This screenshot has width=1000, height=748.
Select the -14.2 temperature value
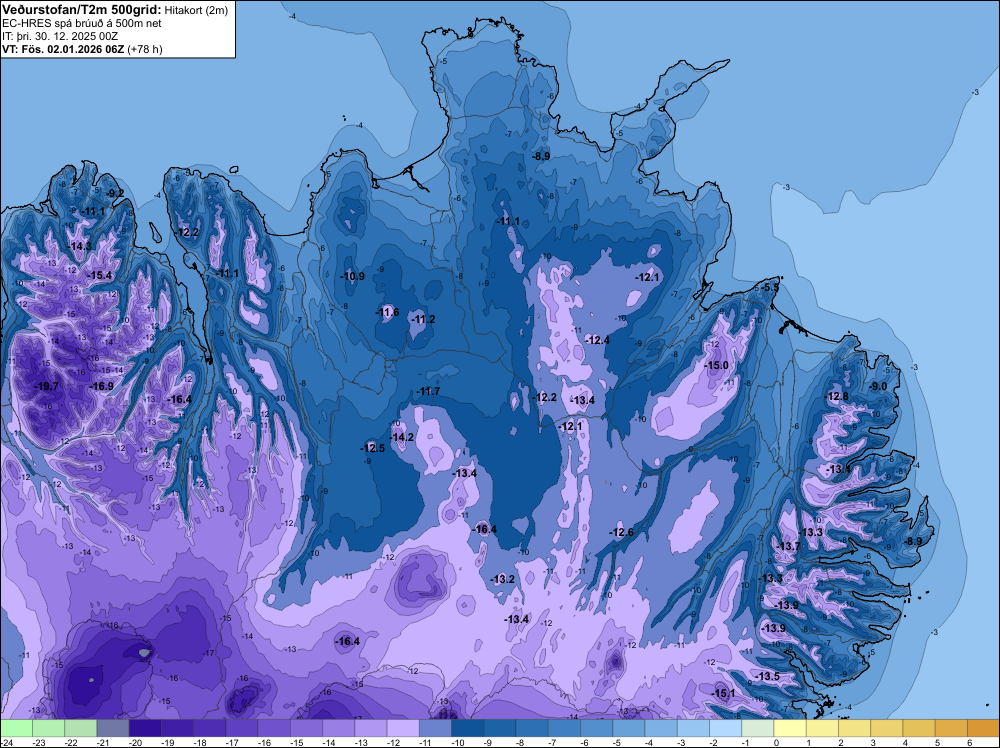tap(402, 437)
